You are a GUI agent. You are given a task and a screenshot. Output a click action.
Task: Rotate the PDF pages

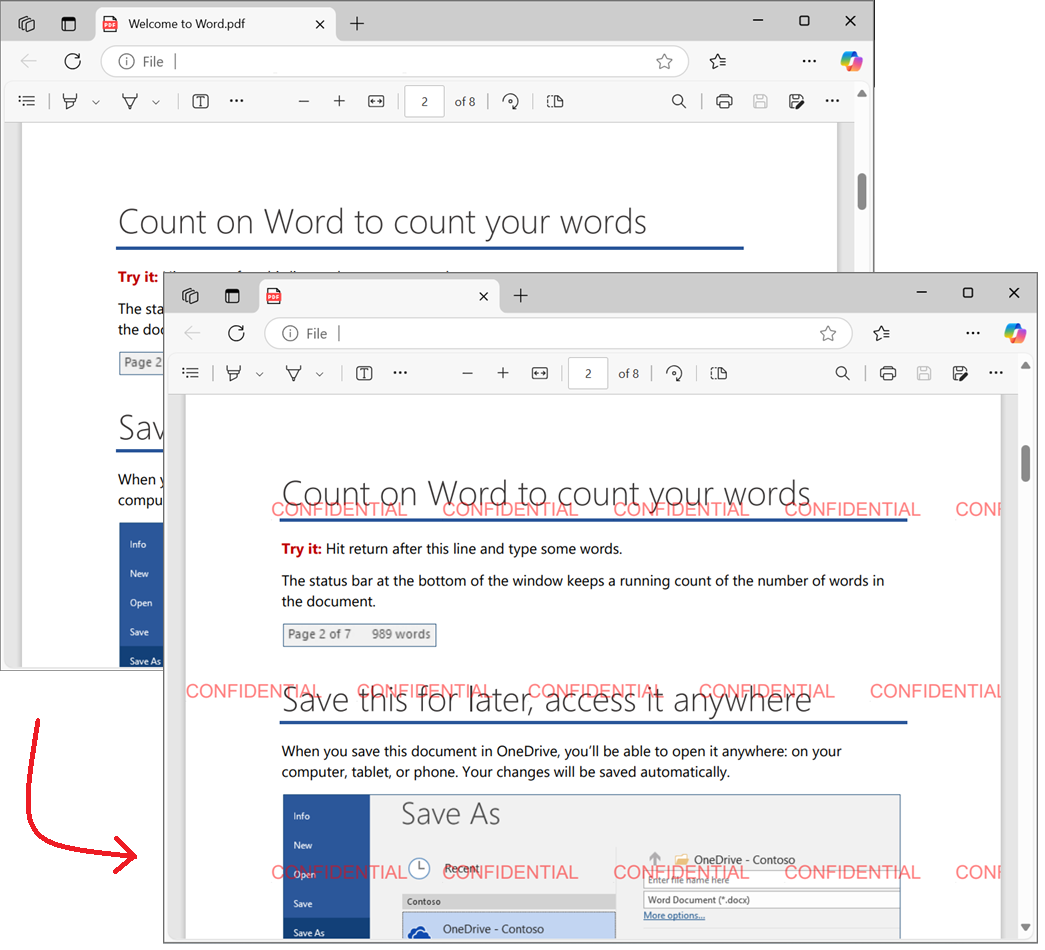click(674, 373)
